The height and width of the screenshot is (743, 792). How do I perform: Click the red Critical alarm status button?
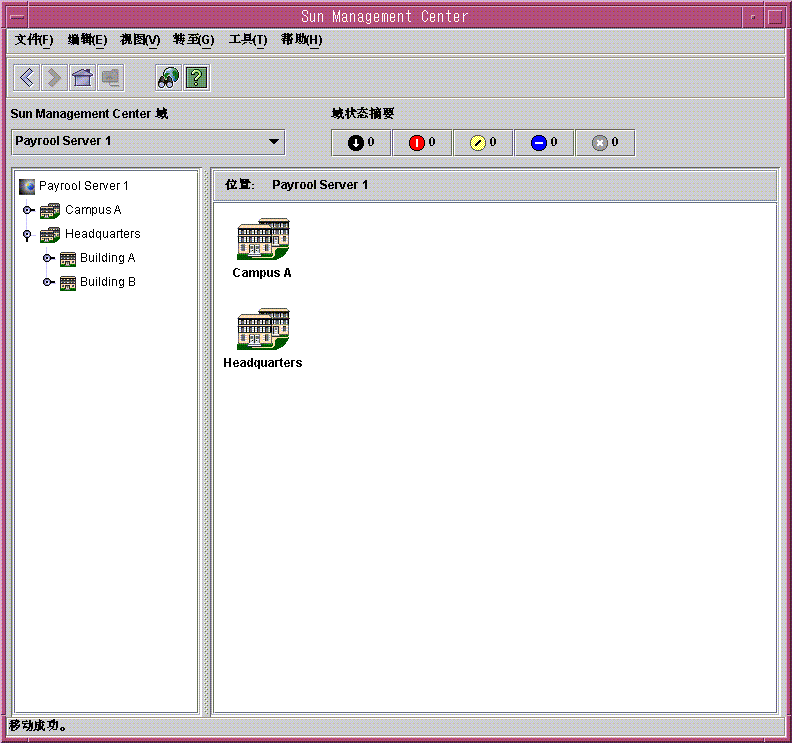point(422,143)
